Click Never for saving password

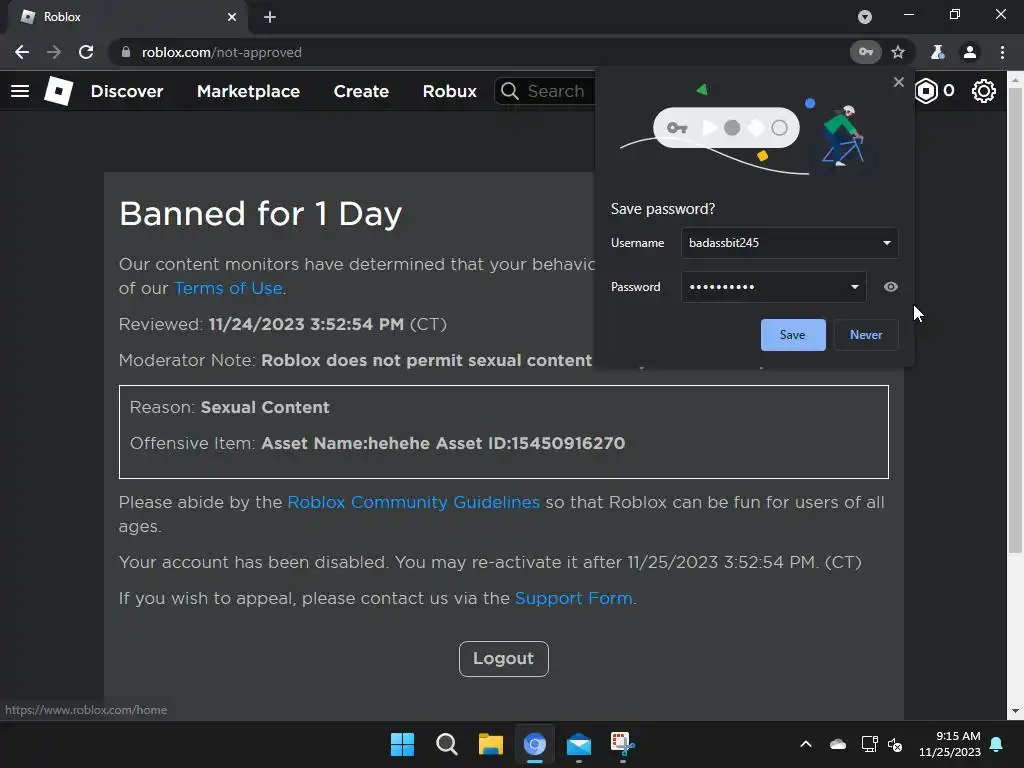[866, 334]
